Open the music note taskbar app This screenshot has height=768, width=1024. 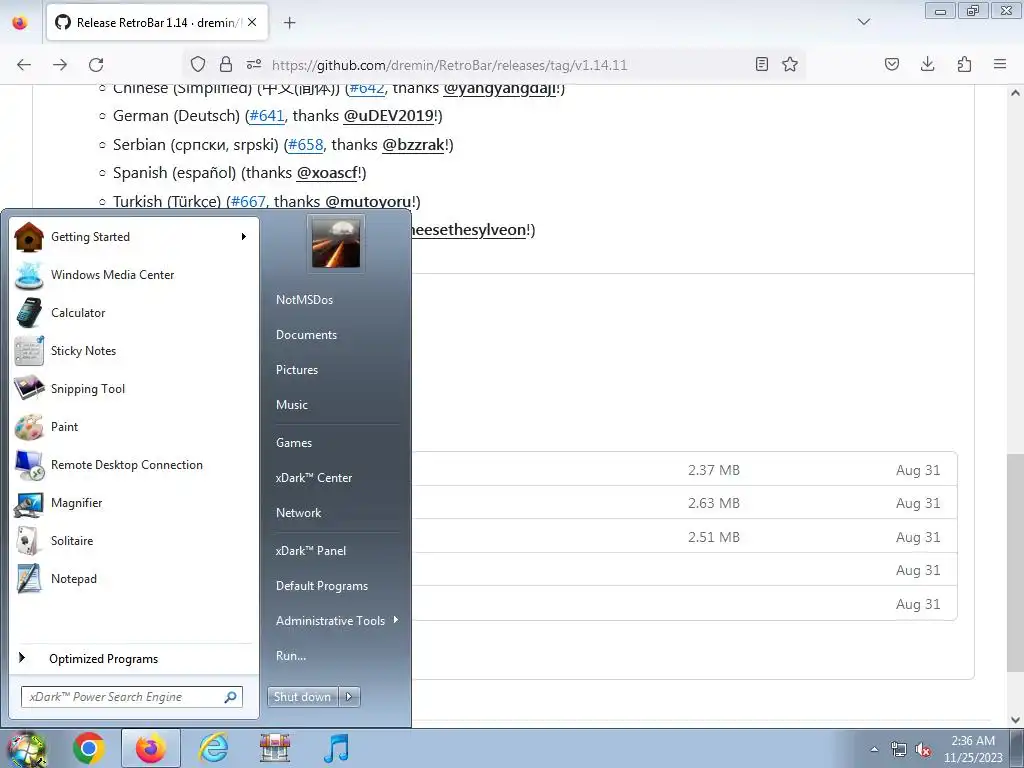coord(337,748)
